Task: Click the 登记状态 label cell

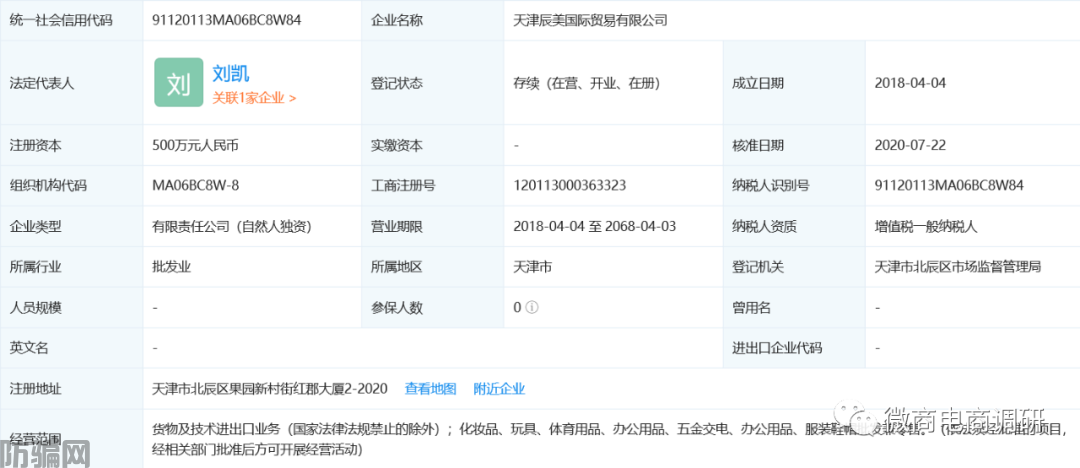Action: click(x=433, y=83)
